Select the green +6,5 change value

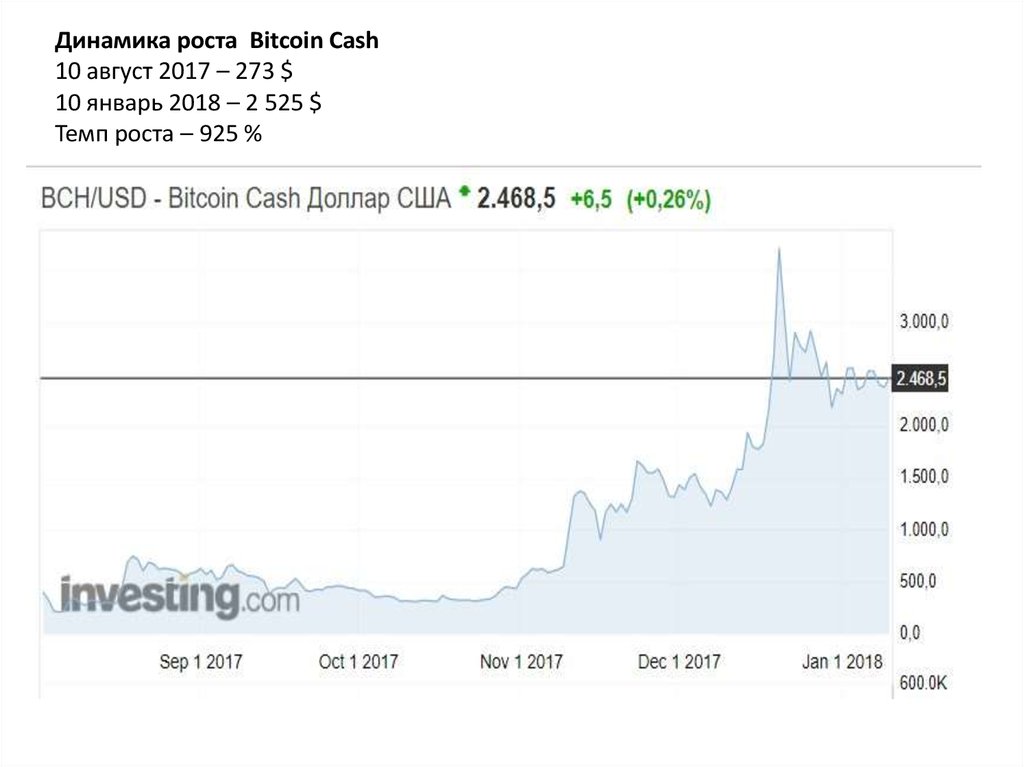click(x=591, y=200)
